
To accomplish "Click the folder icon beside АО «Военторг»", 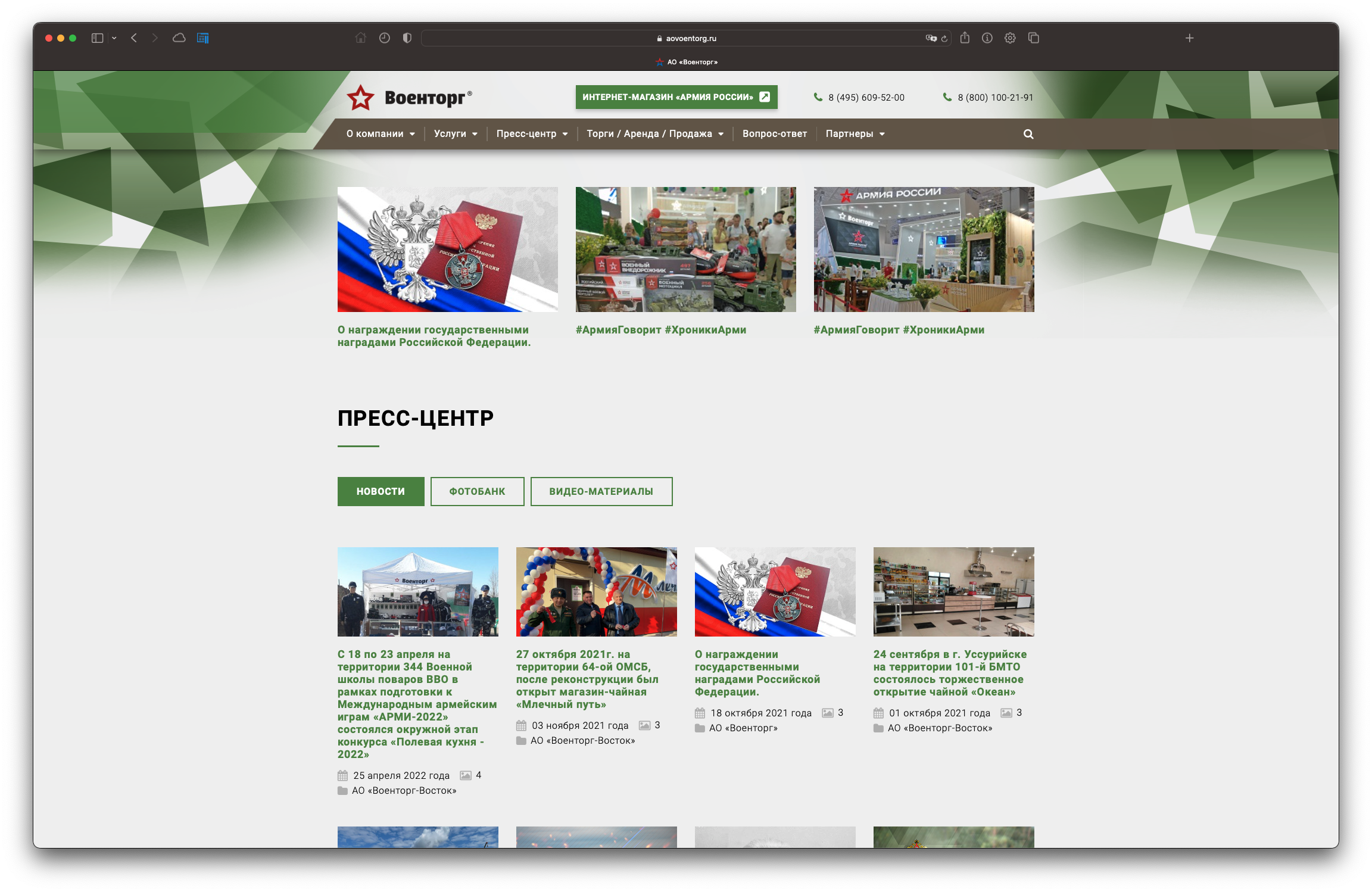I will click(x=700, y=728).
